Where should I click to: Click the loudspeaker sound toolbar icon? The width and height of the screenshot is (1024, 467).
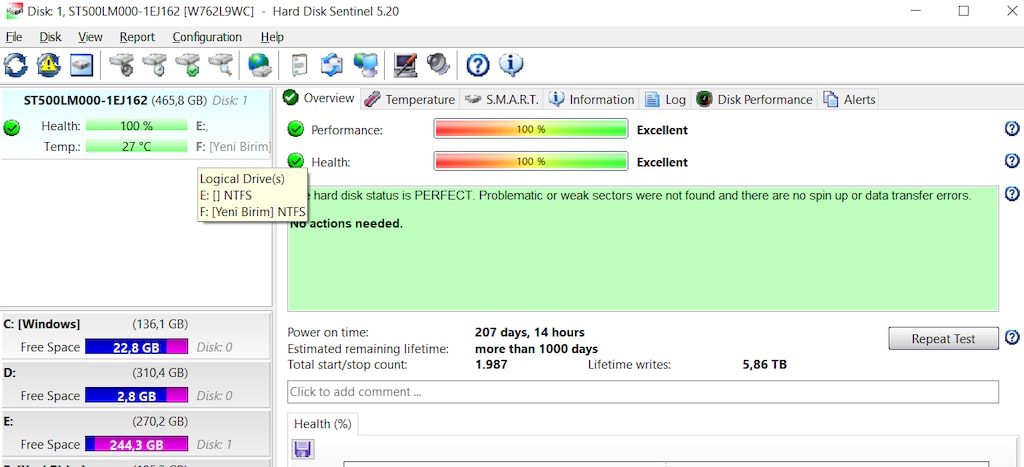[x=438, y=65]
